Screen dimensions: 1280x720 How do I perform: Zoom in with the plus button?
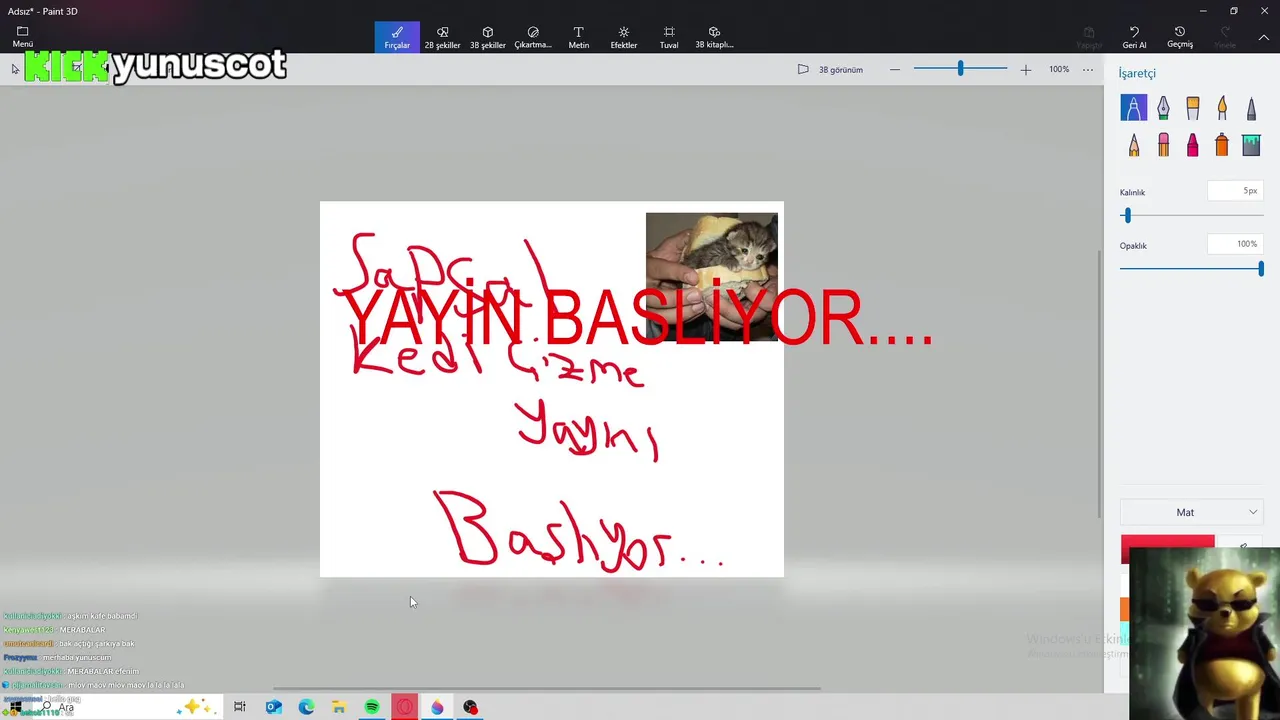[x=1025, y=70]
